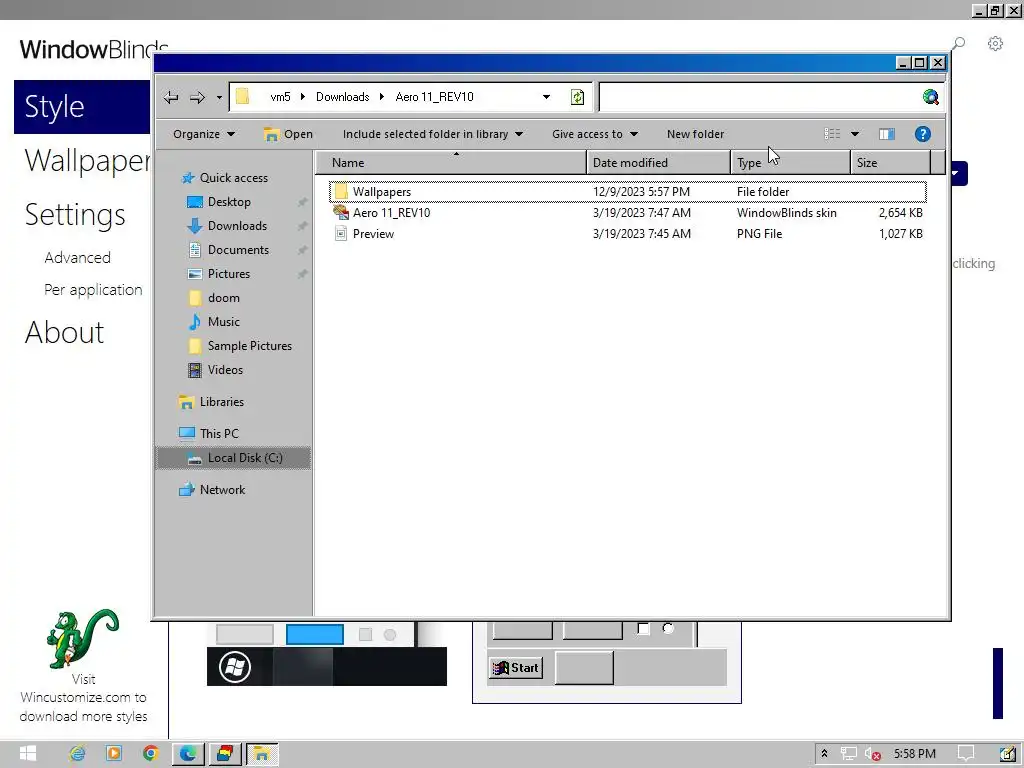Open Microsoft Edge from the taskbar
Screen dimensions: 1024x768
(x=188, y=754)
